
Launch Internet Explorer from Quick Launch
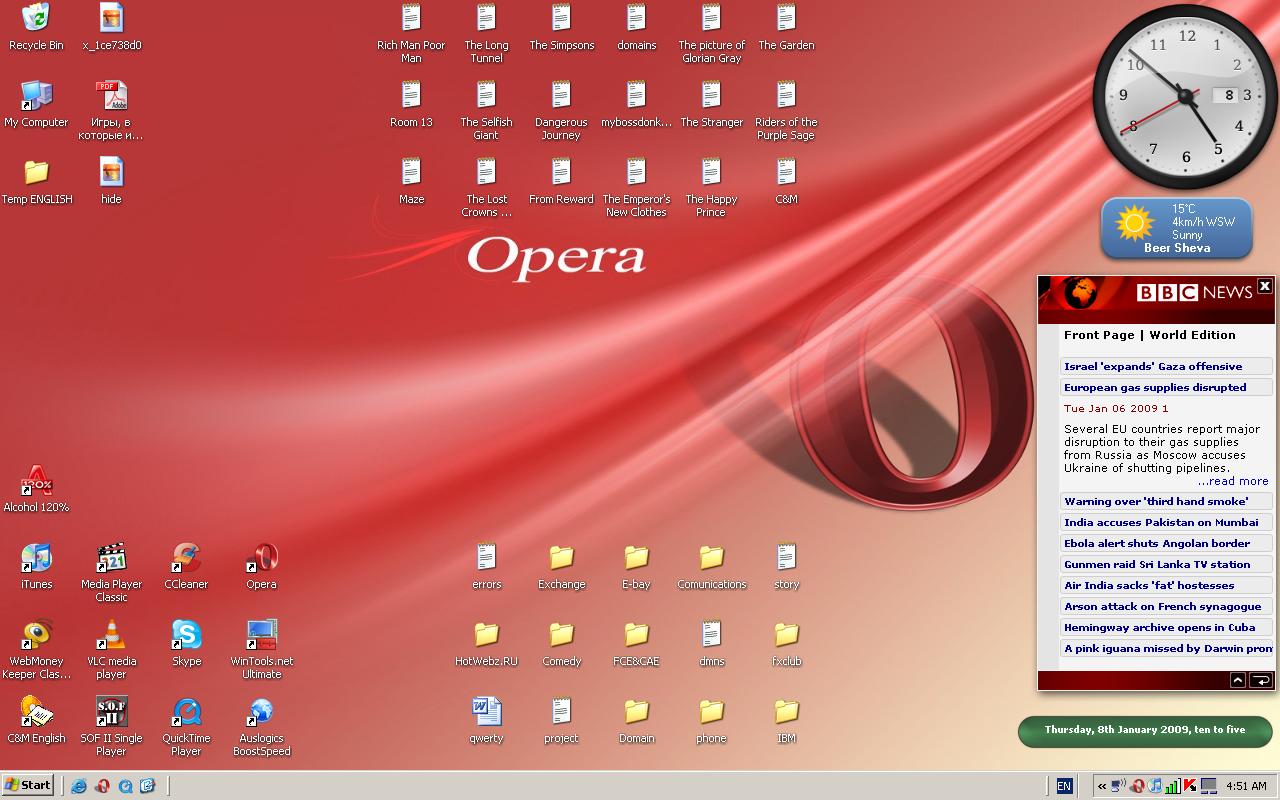(x=79, y=786)
